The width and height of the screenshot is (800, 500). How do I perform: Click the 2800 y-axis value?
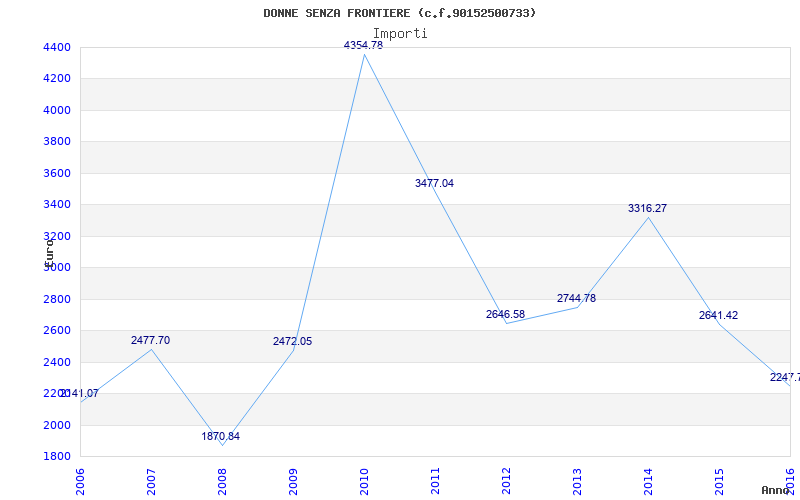[x=55, y=299]
